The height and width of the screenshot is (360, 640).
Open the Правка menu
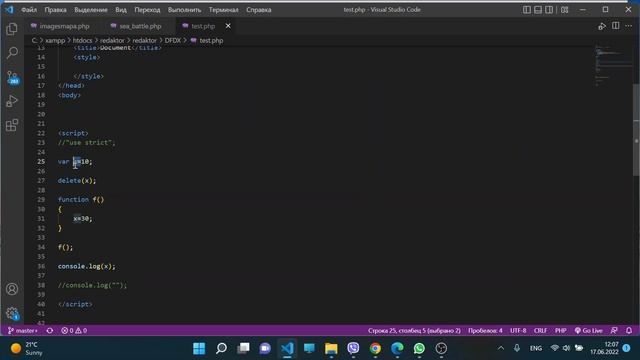(56, 9)
